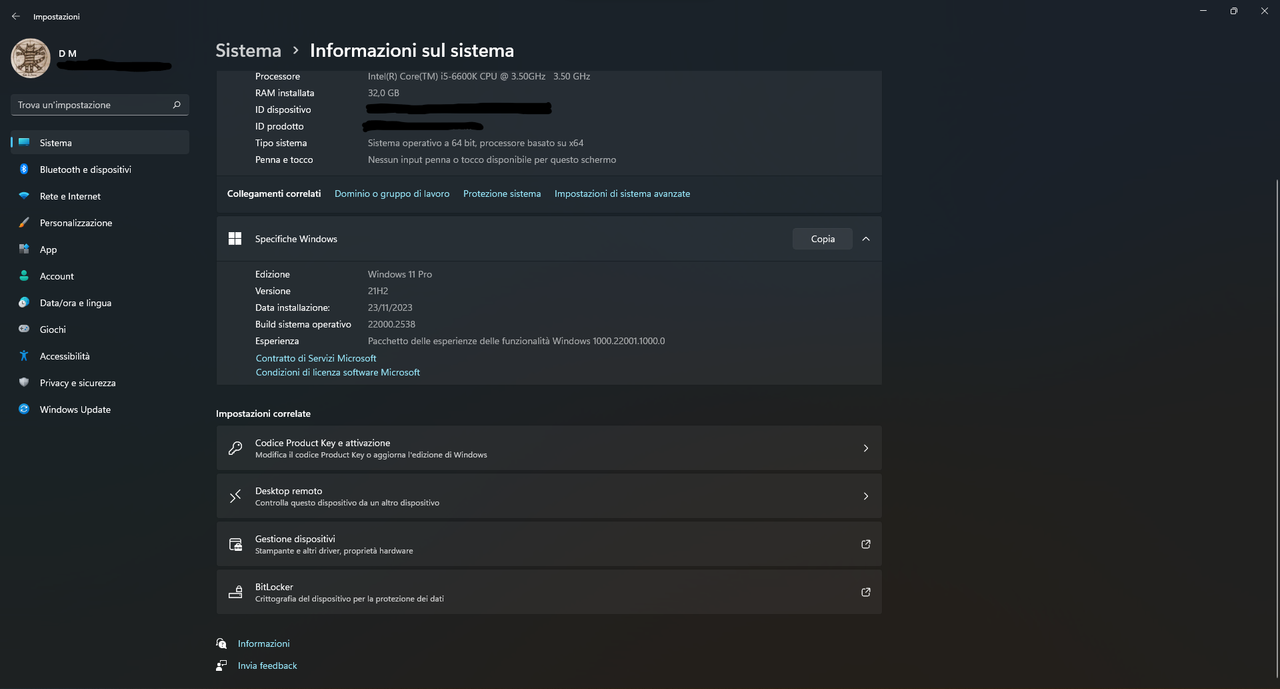Select Sistema in the sidebar
This screenshot has width=1280, height=689.
pos(100,143)
